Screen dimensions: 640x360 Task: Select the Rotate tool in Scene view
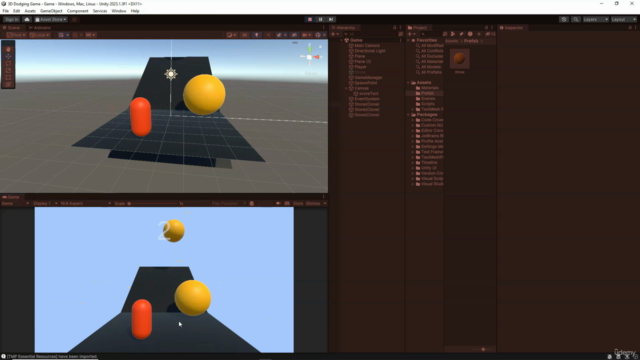coord(8,63)
